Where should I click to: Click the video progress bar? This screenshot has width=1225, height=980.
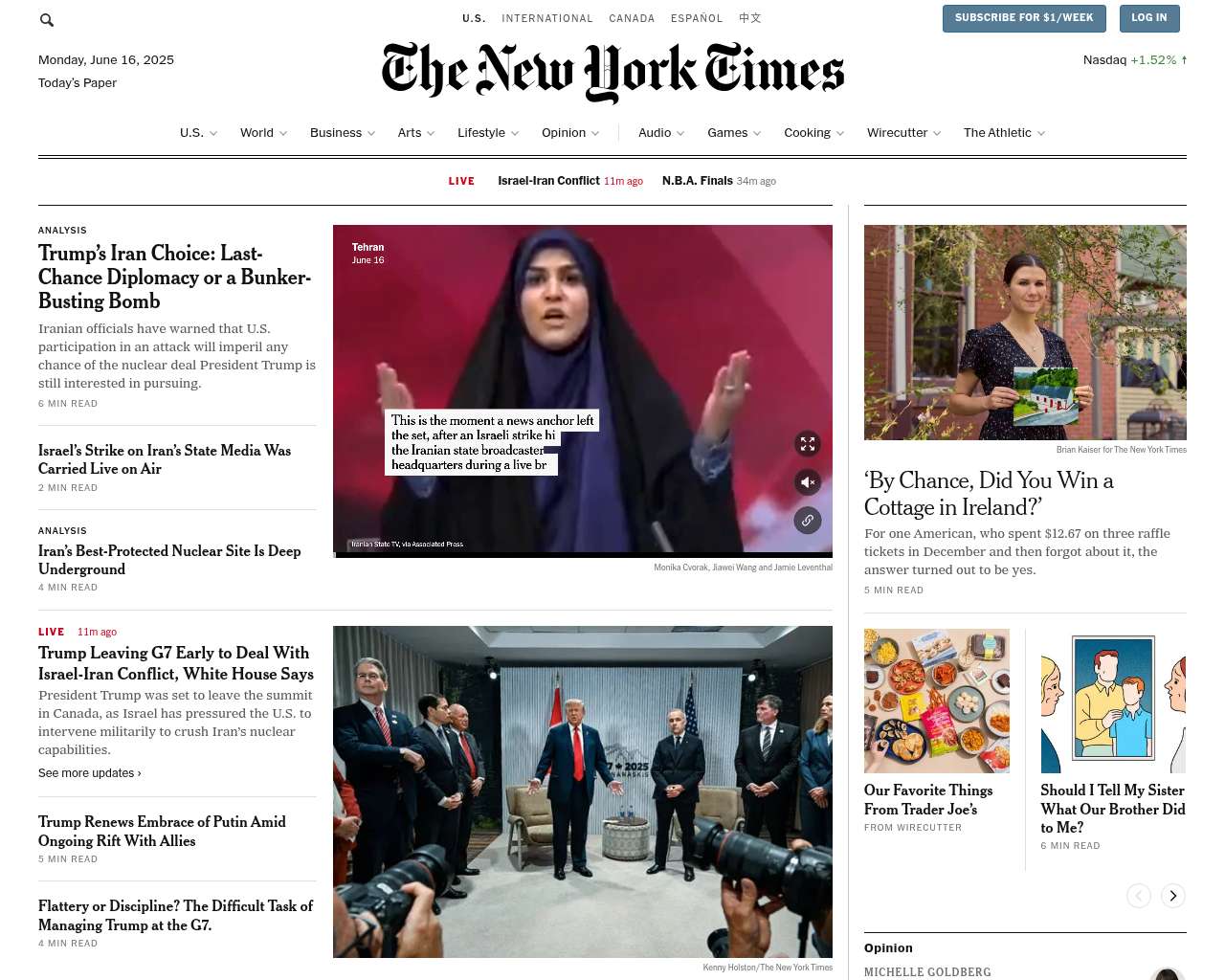[x=583, y=555]
